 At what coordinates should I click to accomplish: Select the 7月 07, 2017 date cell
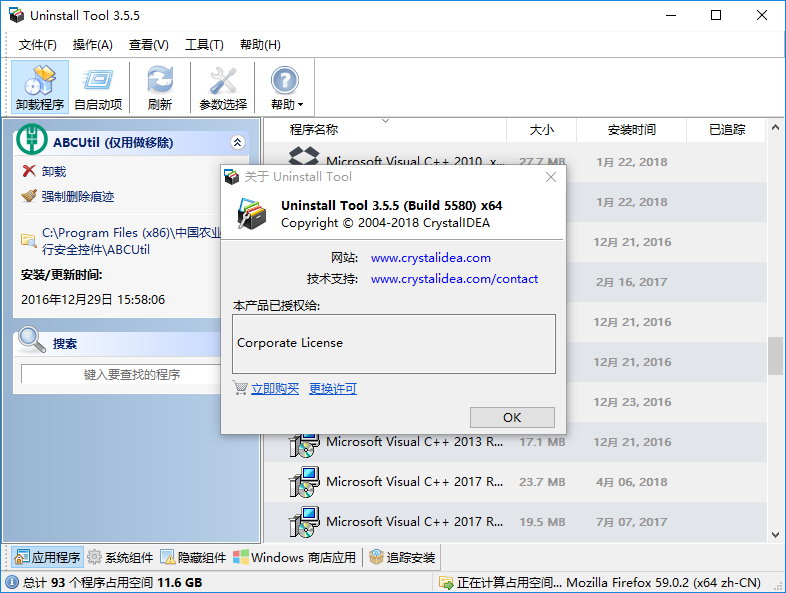(632, 522)
